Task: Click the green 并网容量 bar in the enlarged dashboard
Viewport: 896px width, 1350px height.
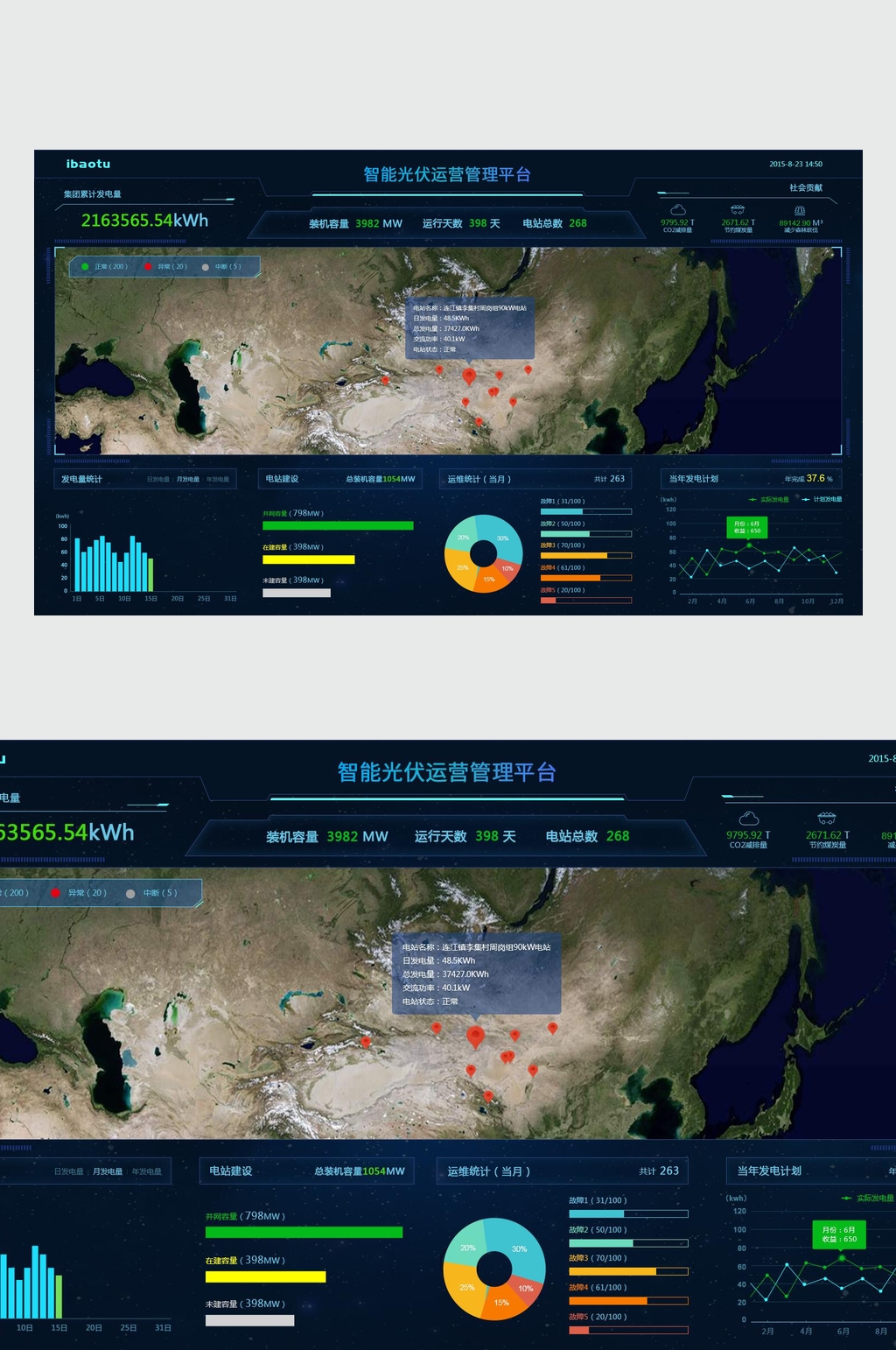Action: (x=304, y=1232)
